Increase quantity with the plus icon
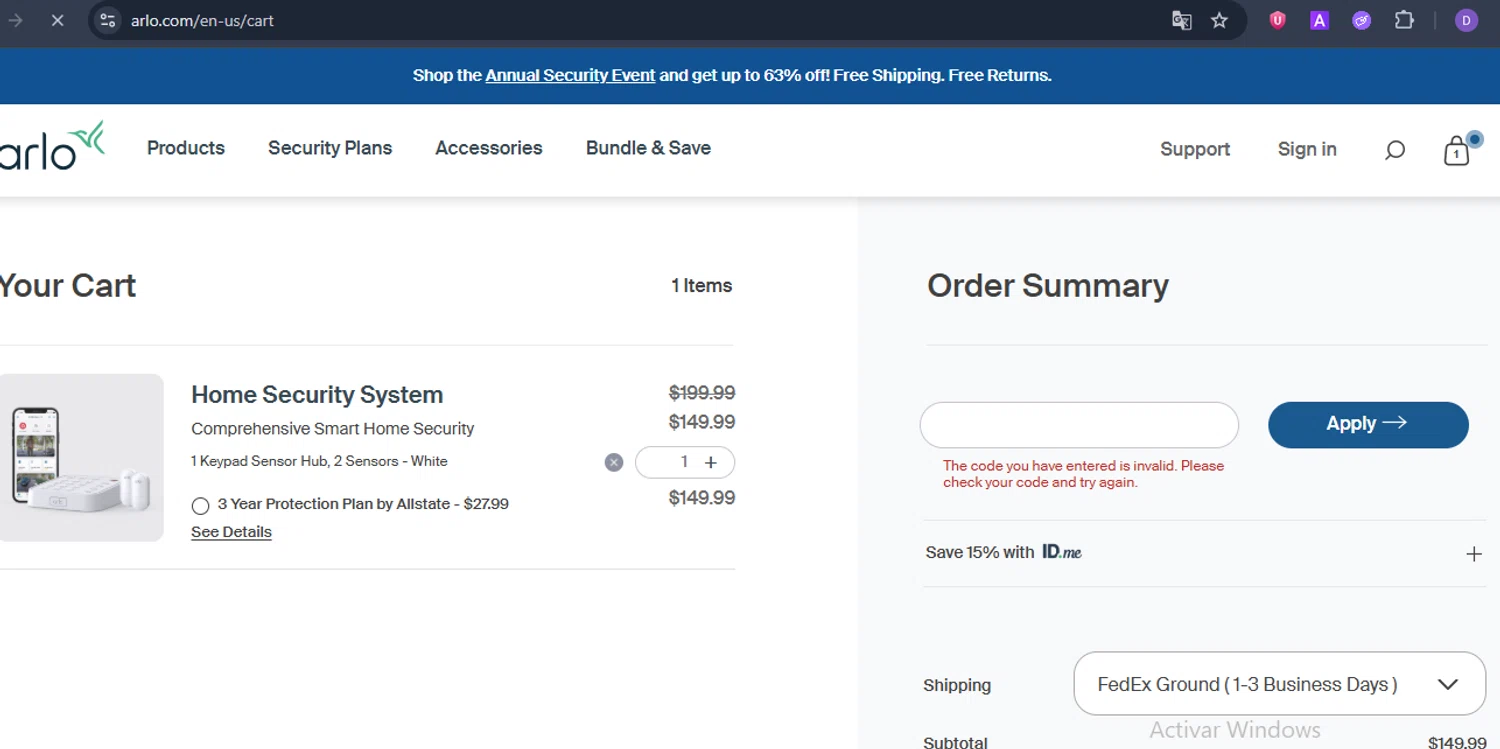This screenshot has width=1500, height=749. pos(711,462)
